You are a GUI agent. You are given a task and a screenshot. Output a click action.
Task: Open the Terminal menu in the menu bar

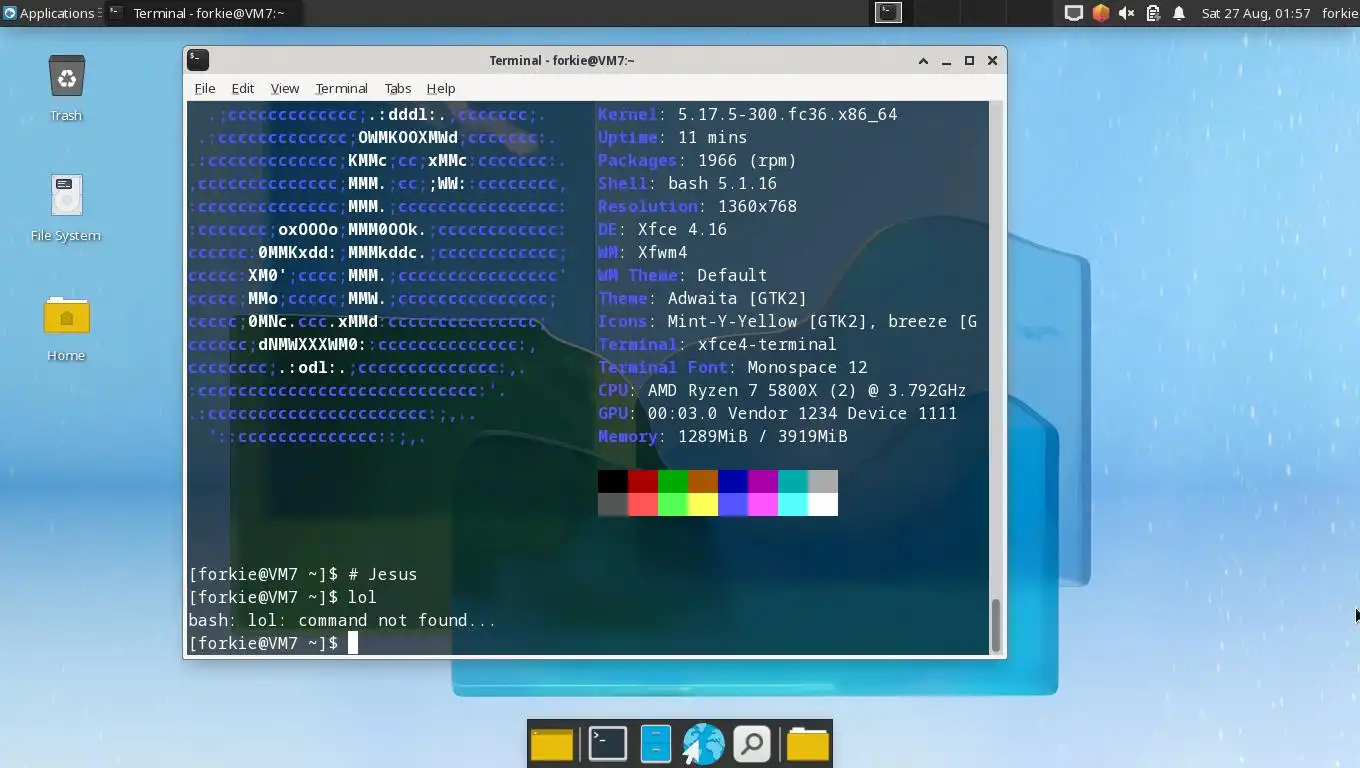coord(341,88)
